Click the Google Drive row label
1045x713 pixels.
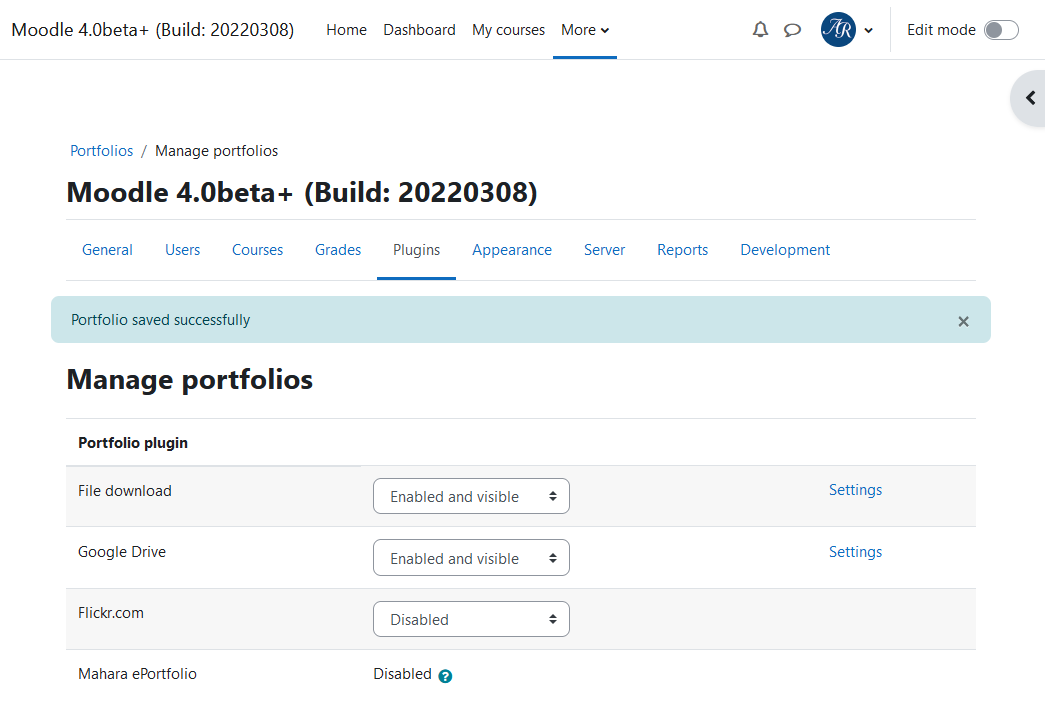122,552
